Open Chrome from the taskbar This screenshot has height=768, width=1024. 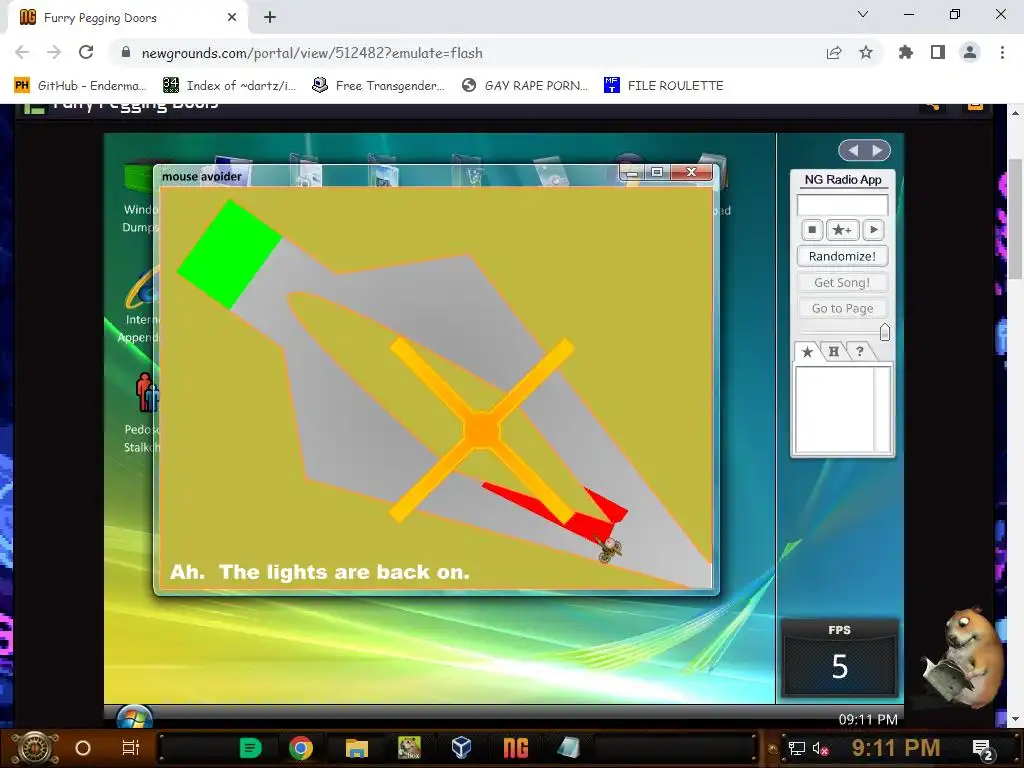pos(300,748)
